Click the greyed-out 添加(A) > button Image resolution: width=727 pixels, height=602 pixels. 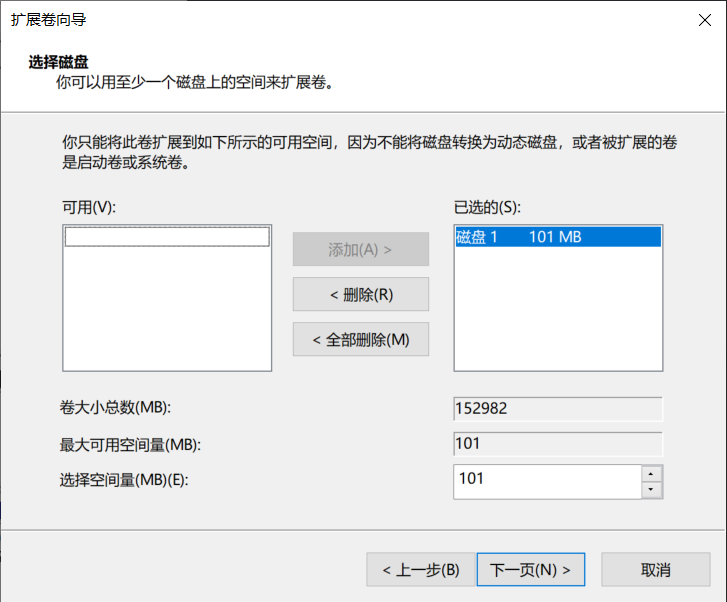pyautogui.click(x=360, y=249)
